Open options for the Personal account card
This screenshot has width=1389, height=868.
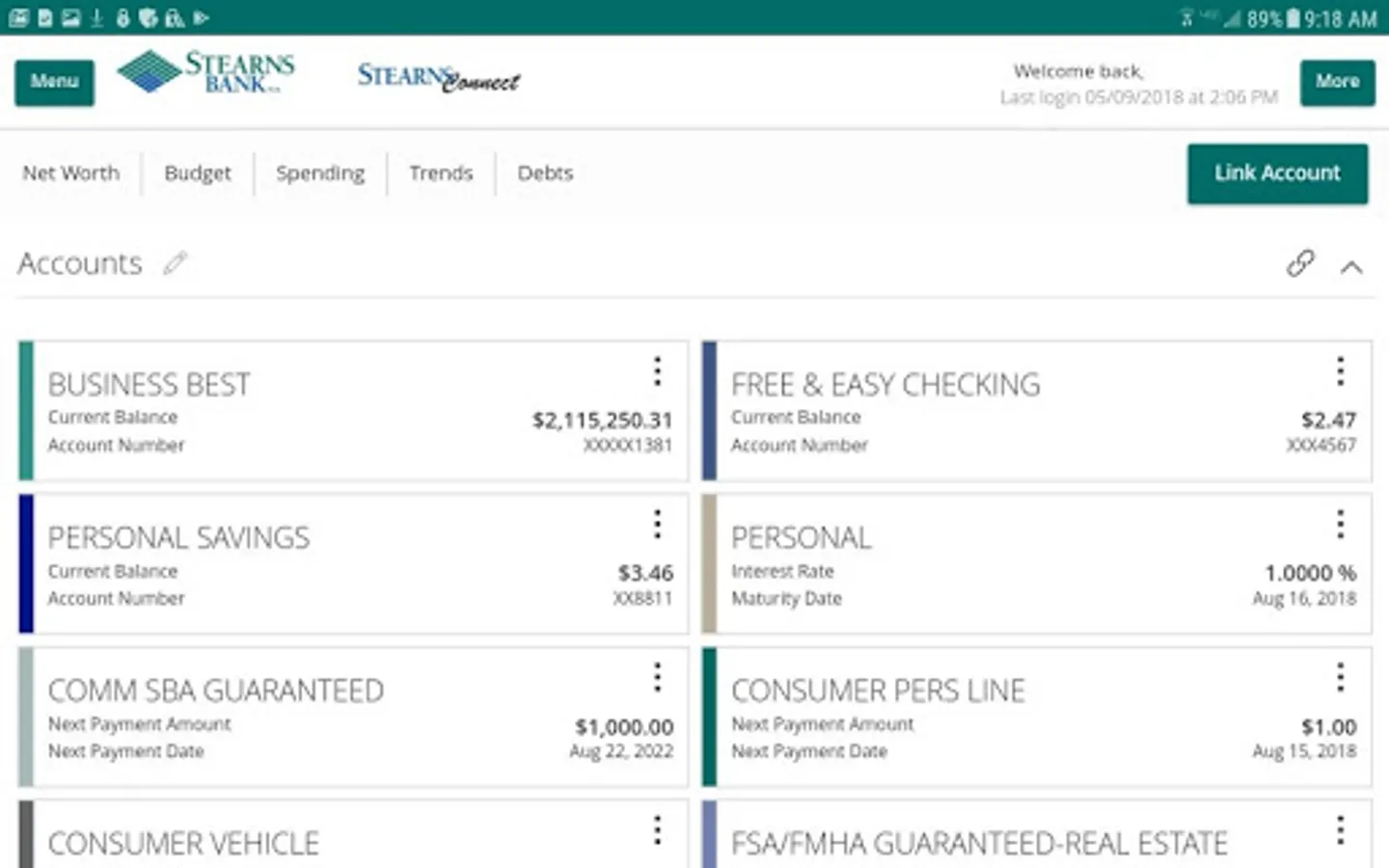click(x=1340, y=524)
